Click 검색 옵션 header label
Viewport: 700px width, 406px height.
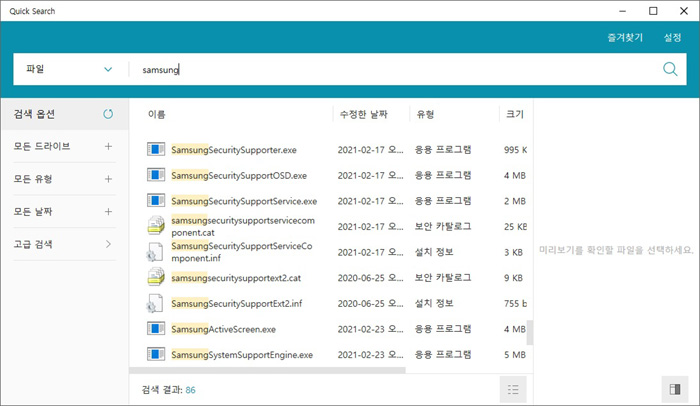pyautogui.click(x=34, y=114)
